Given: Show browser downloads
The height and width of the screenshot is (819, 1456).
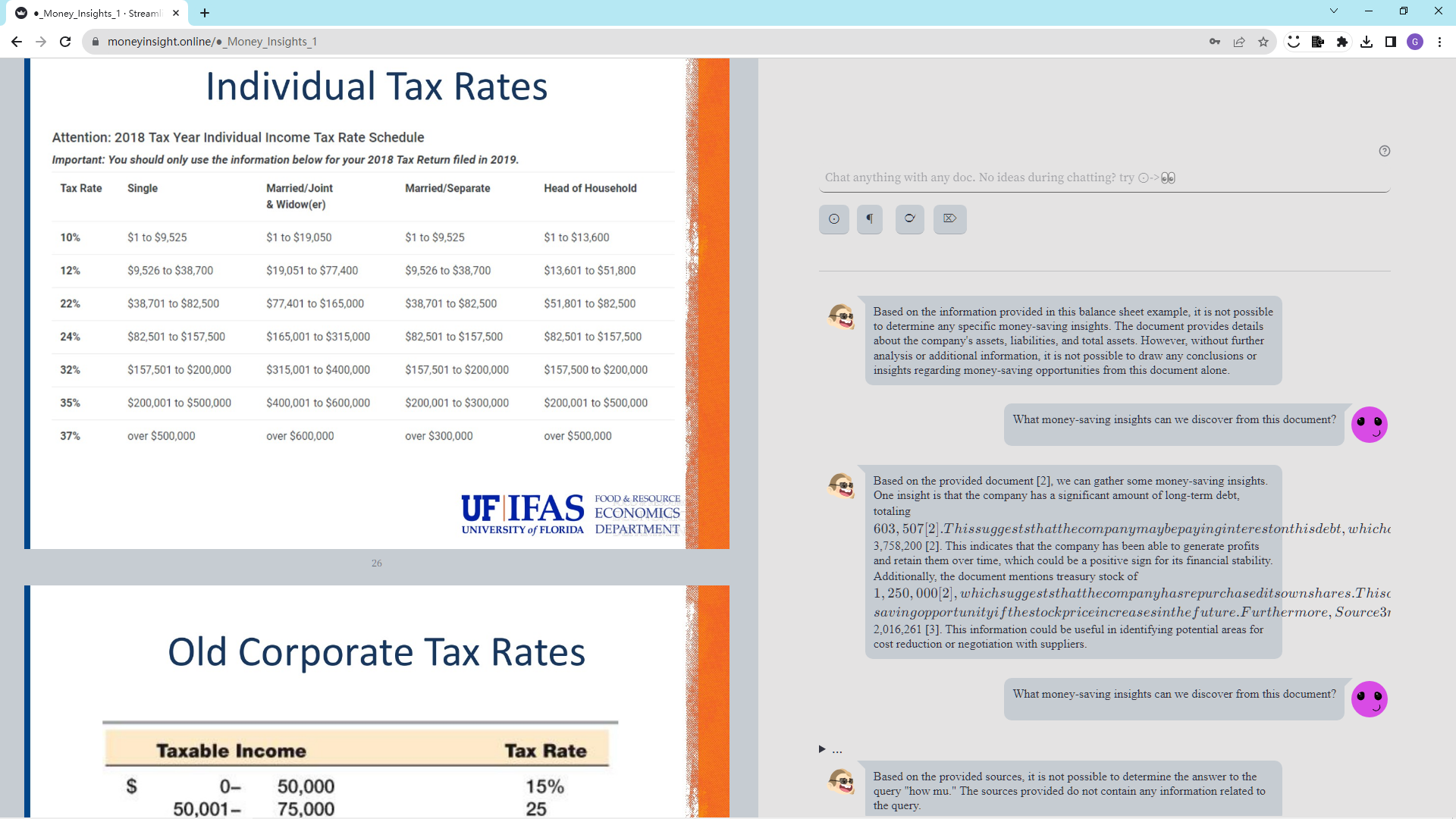Looking at the screenshot, I should [1367, 42].
